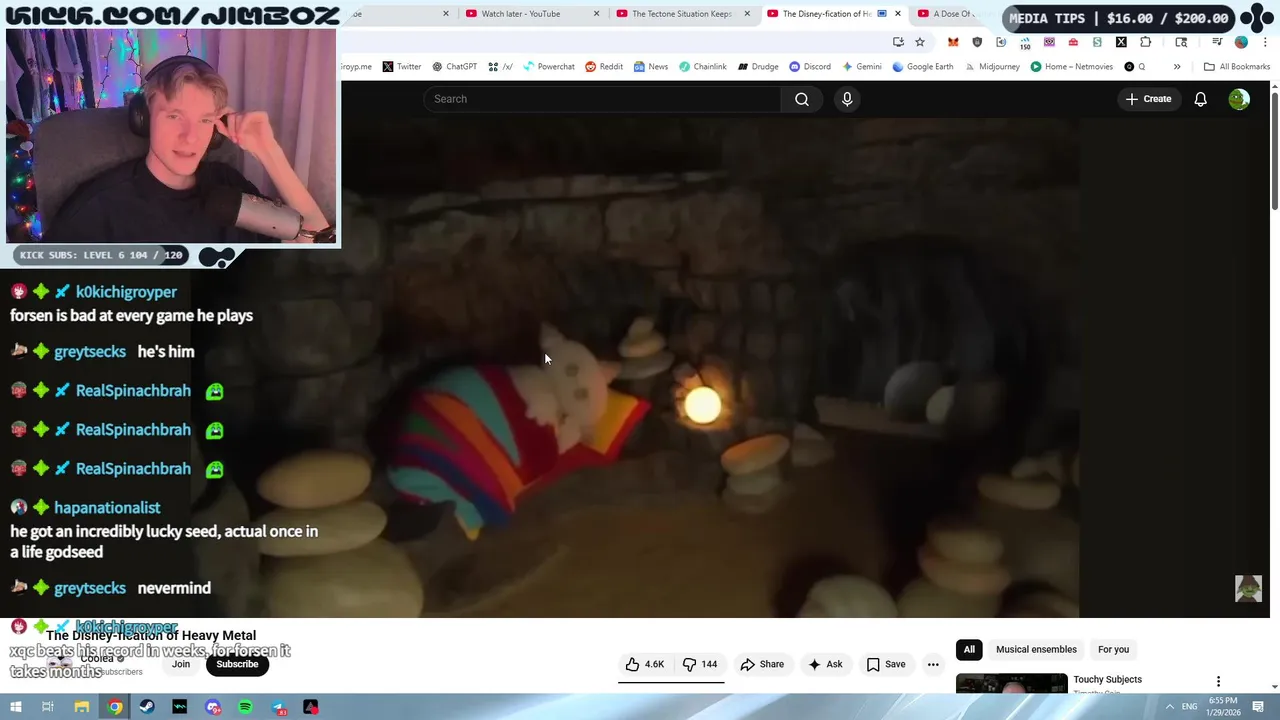Open Telegram from the taskbar
The image size is (1280, 720).
tap(278, 707)
